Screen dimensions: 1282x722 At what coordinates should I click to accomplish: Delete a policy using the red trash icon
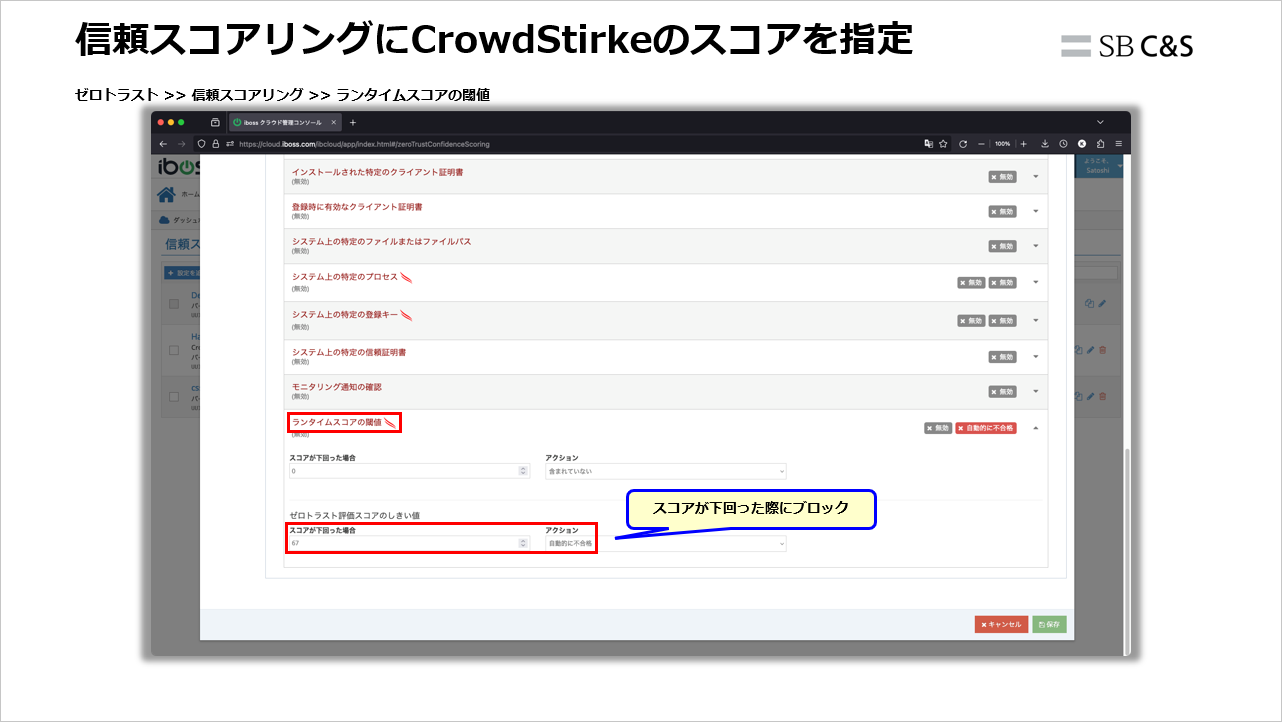click(x=1102, y=350)
